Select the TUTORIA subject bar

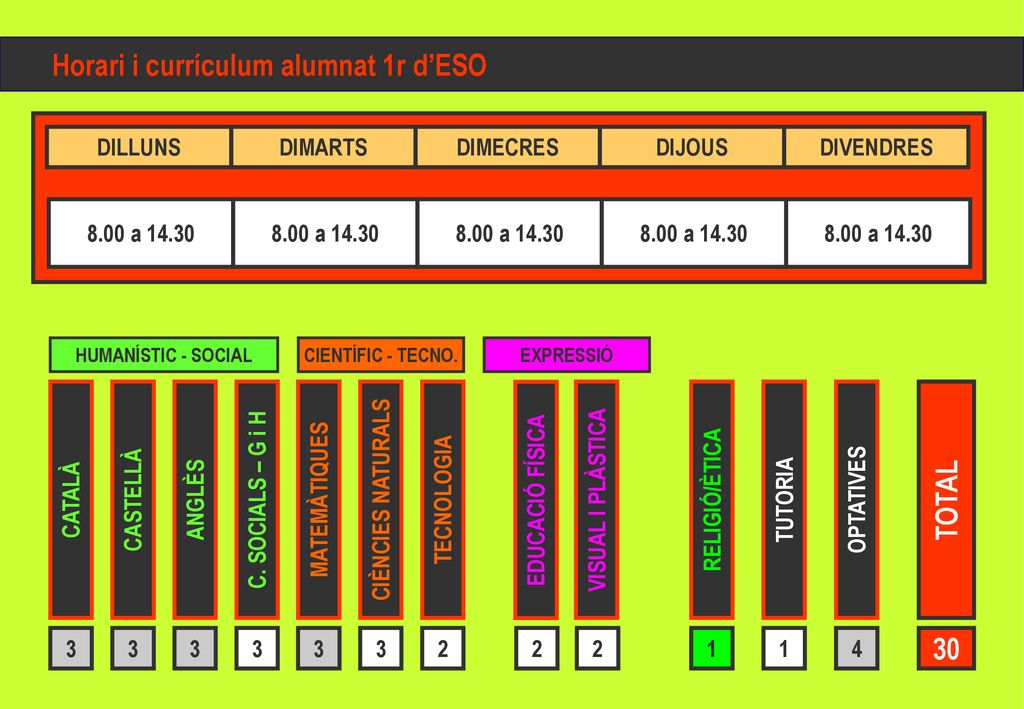click(x=784, y=499)
